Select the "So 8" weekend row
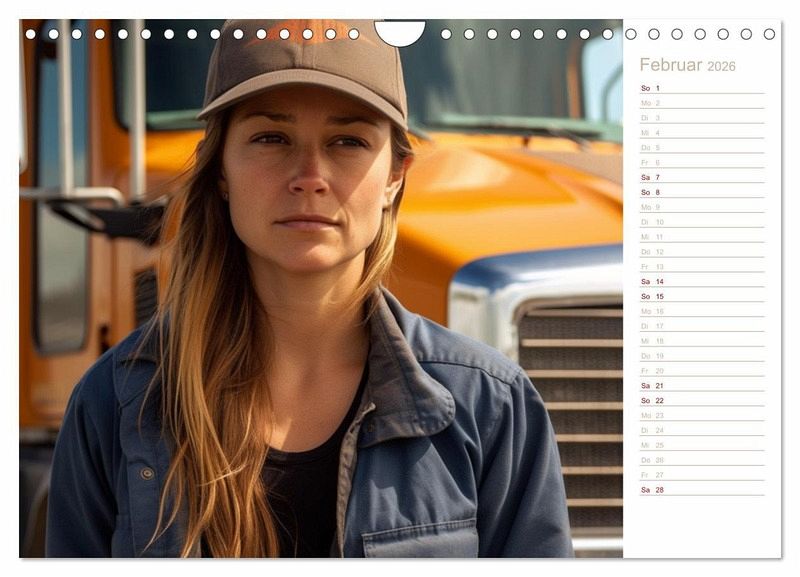This screenshot has width=800, height=577. (x=702, y=192)
